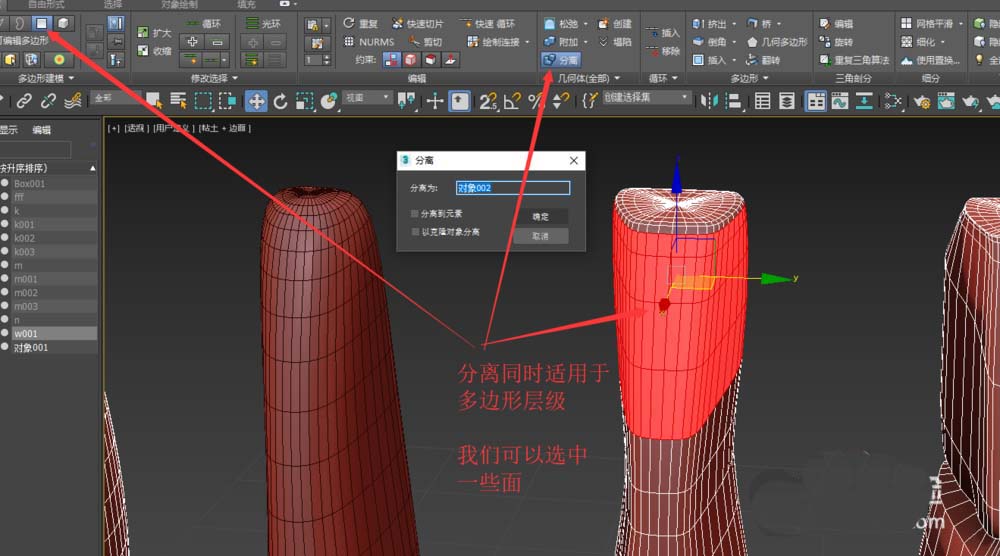Screen dimensions: 1000x556
Task: Open the Selection (选择) ribbon tab
Action: pyautogui.click(x=113, y=4)
